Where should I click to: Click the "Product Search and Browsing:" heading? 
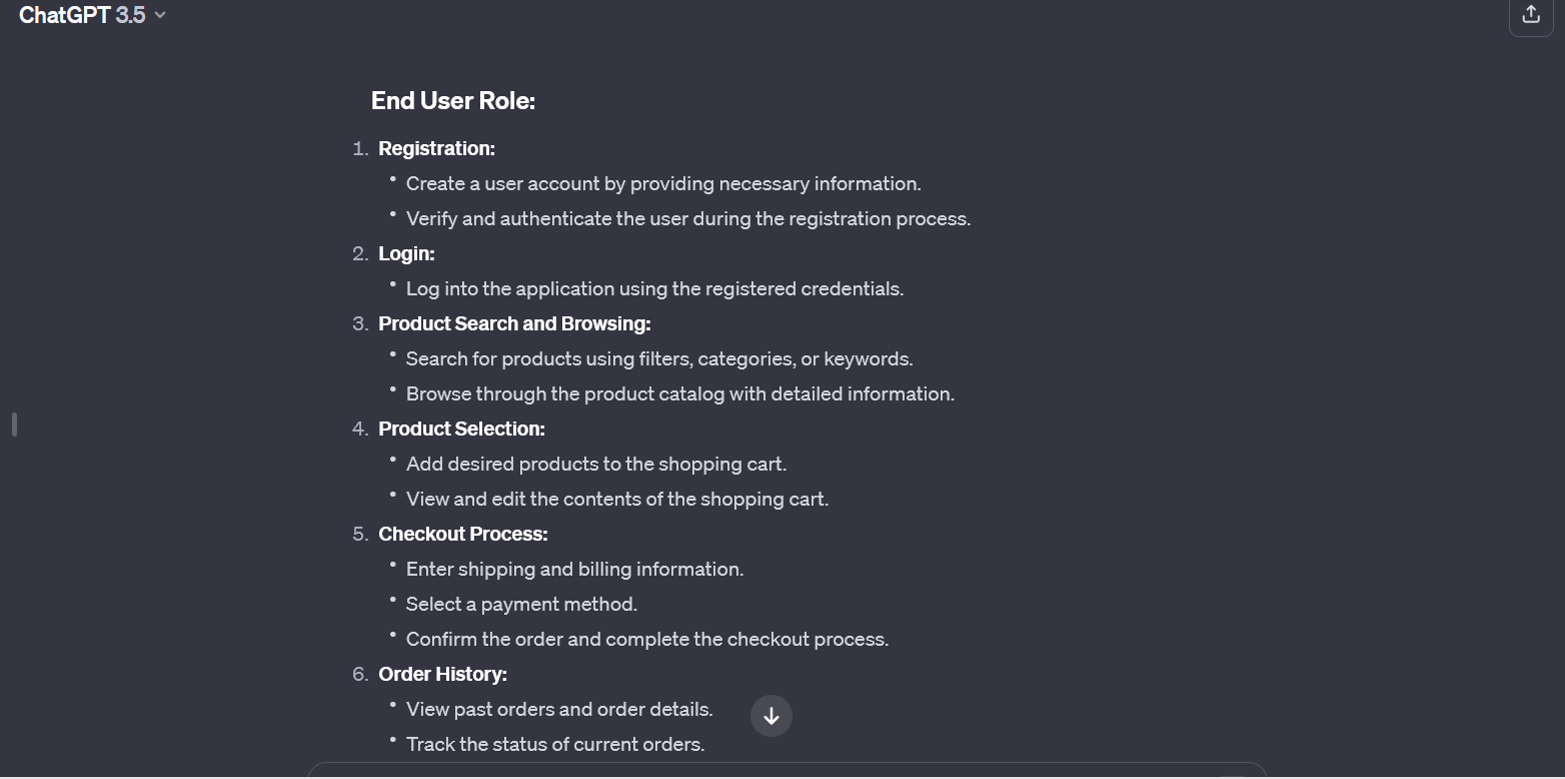click(x=514, y=323)
